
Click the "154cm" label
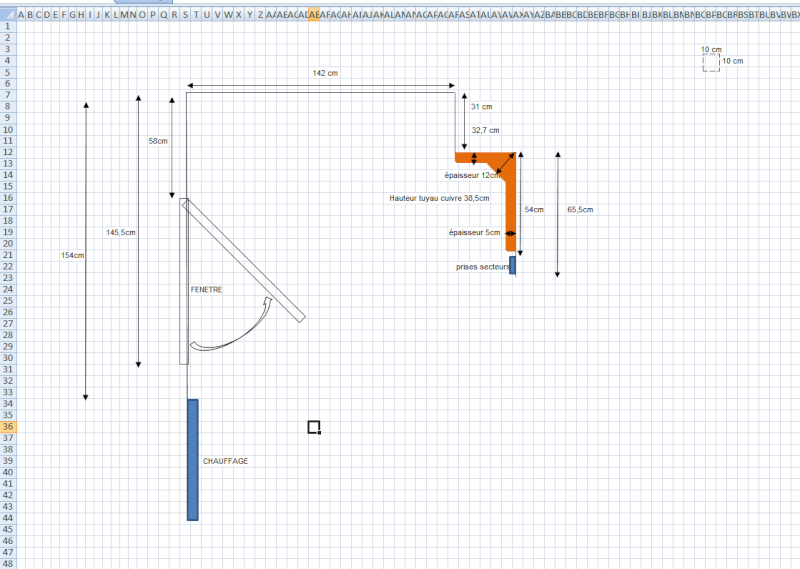pyautogui.click(x=72, y=255)
